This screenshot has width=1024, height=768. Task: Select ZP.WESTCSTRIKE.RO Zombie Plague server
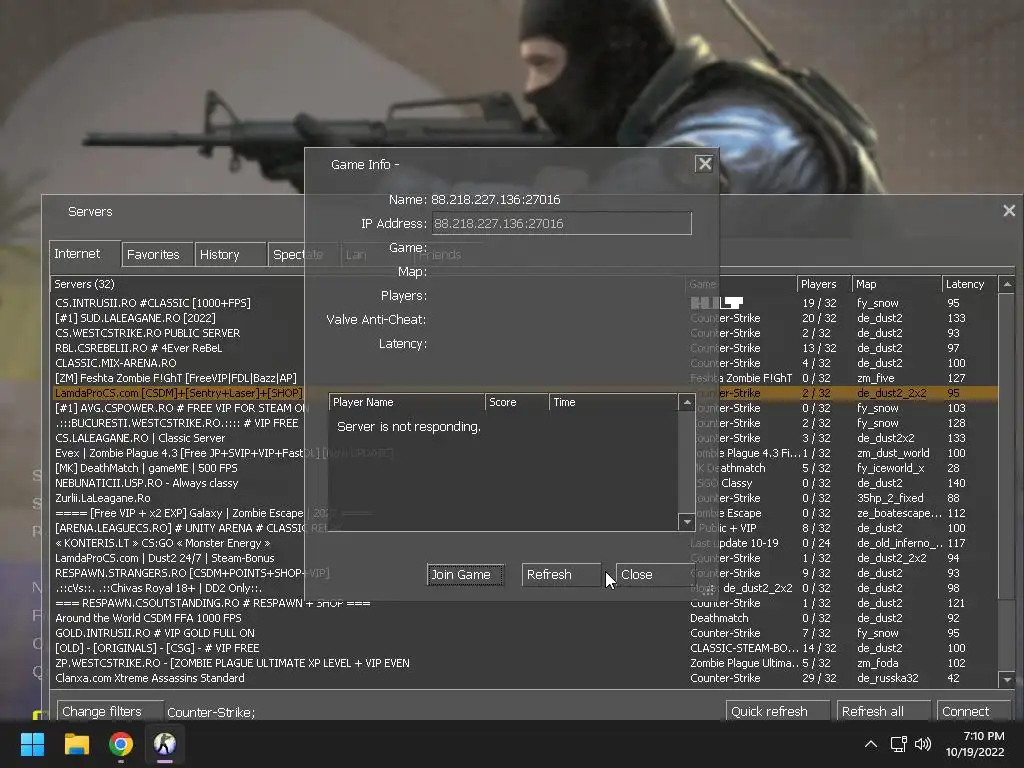coord(524,664)
